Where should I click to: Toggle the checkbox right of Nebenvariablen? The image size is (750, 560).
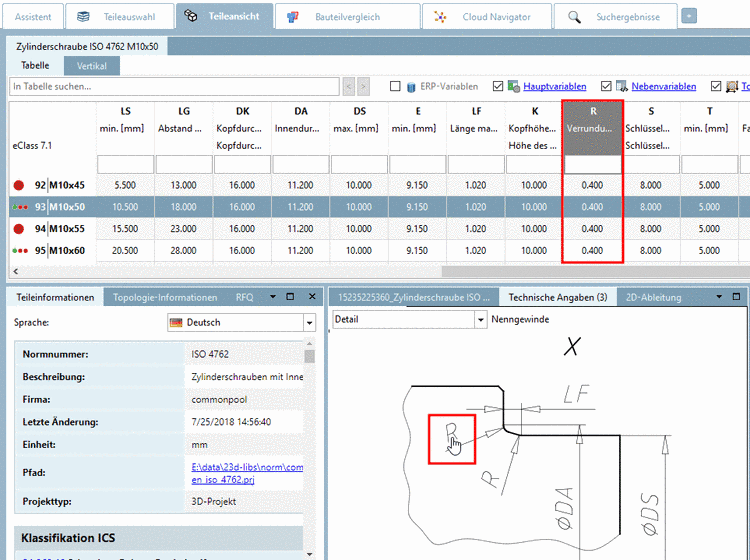pyautogui.click(x=716, y=86)
